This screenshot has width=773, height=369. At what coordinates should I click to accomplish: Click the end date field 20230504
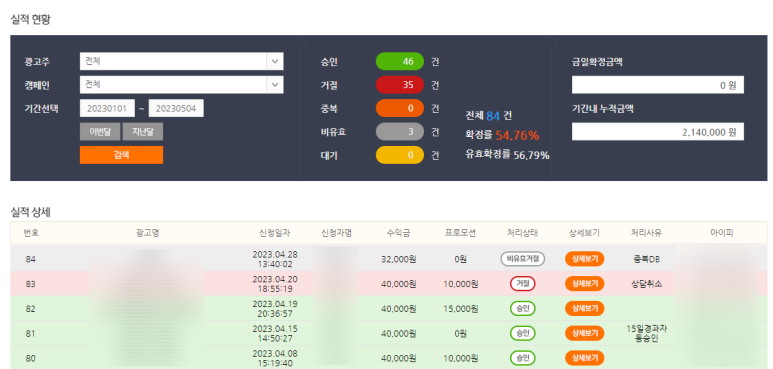[176, 108]
